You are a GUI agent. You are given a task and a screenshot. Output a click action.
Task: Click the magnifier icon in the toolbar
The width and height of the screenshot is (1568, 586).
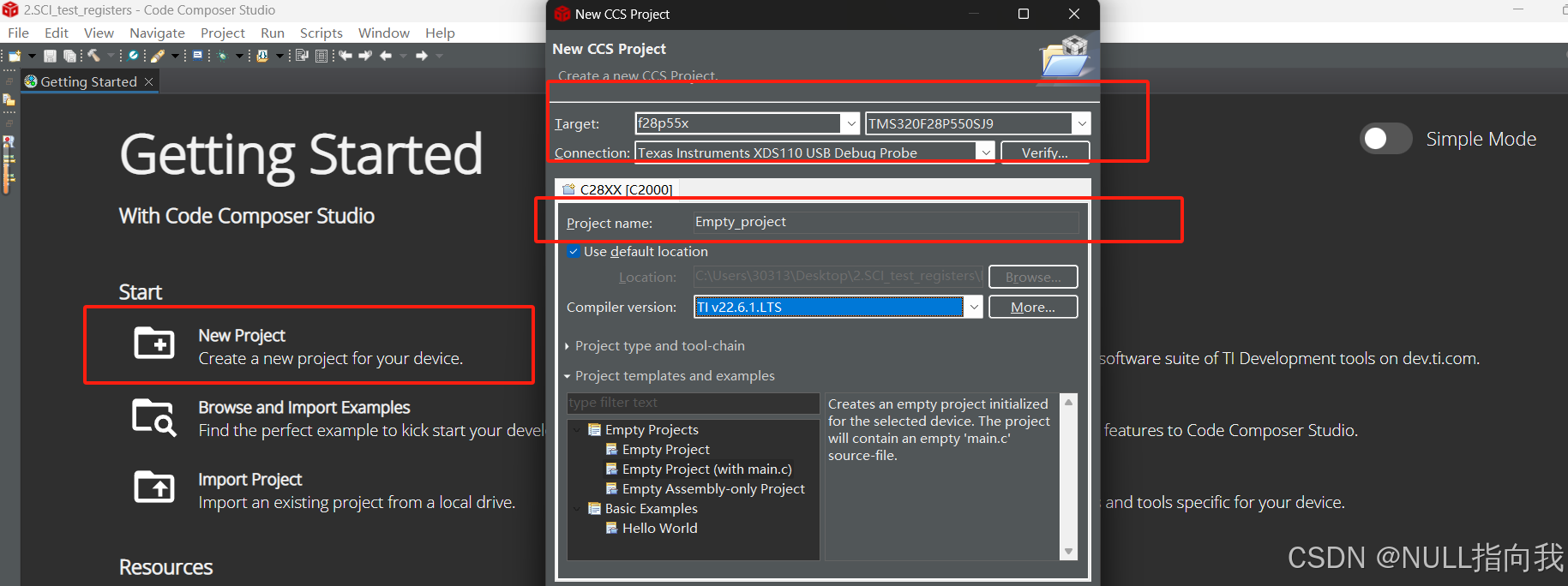[133, 56]
